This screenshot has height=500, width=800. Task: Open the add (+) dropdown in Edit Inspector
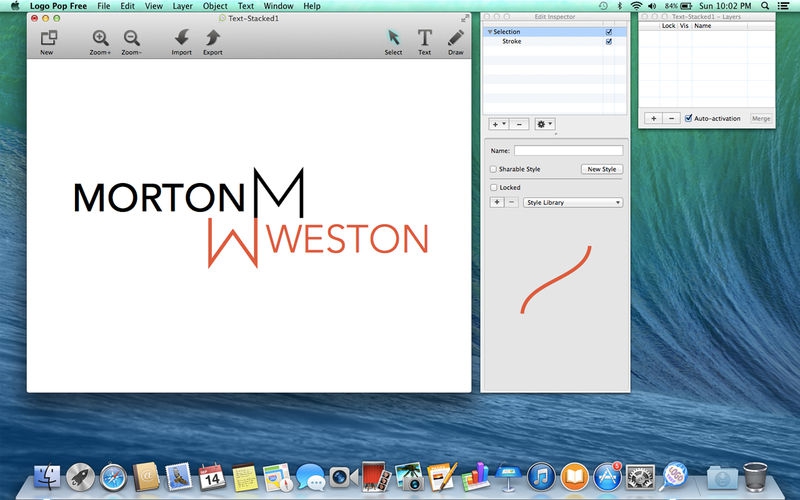point(498,124)
